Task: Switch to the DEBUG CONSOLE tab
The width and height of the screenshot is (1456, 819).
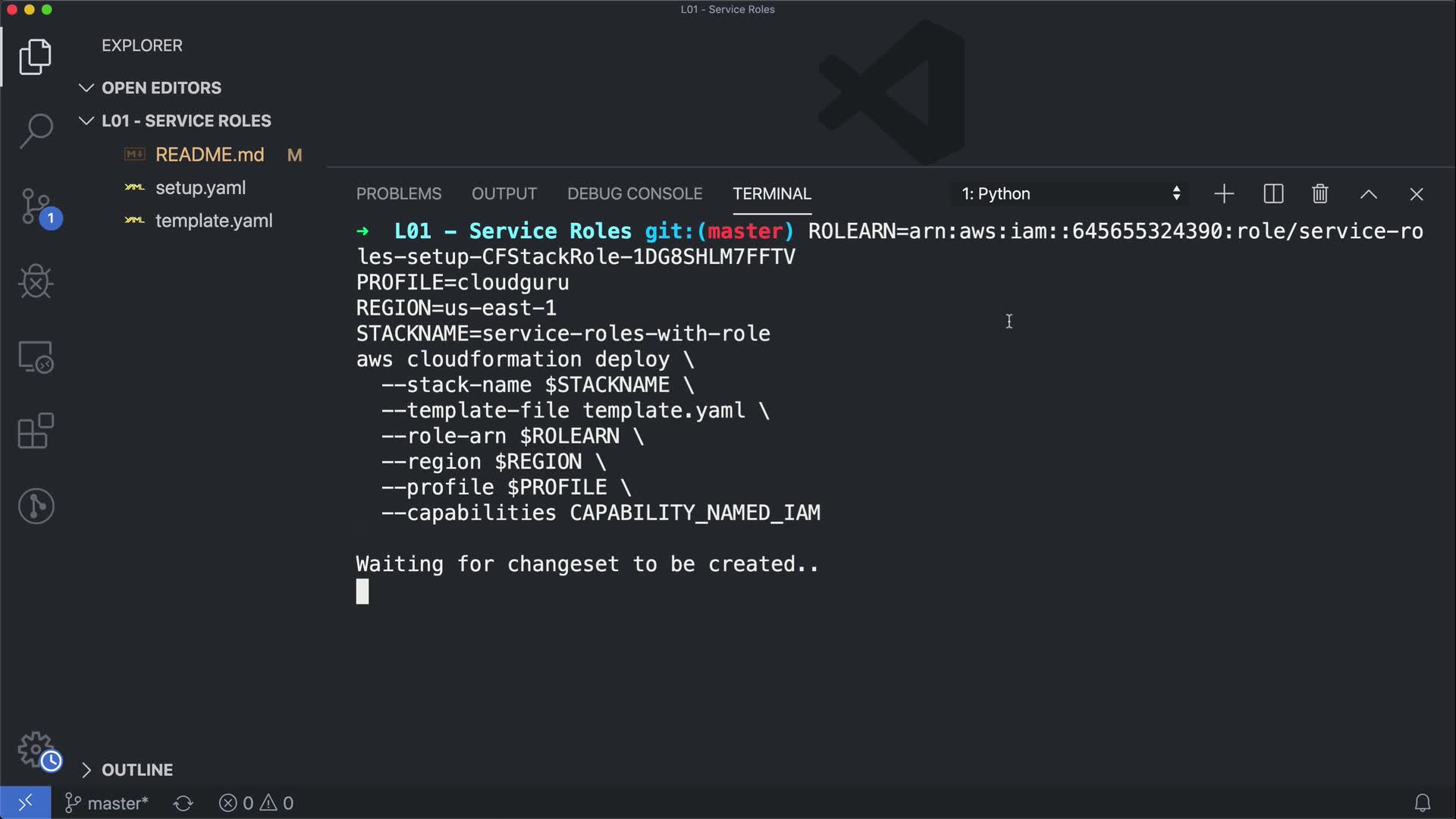Action: pos(635,194)
